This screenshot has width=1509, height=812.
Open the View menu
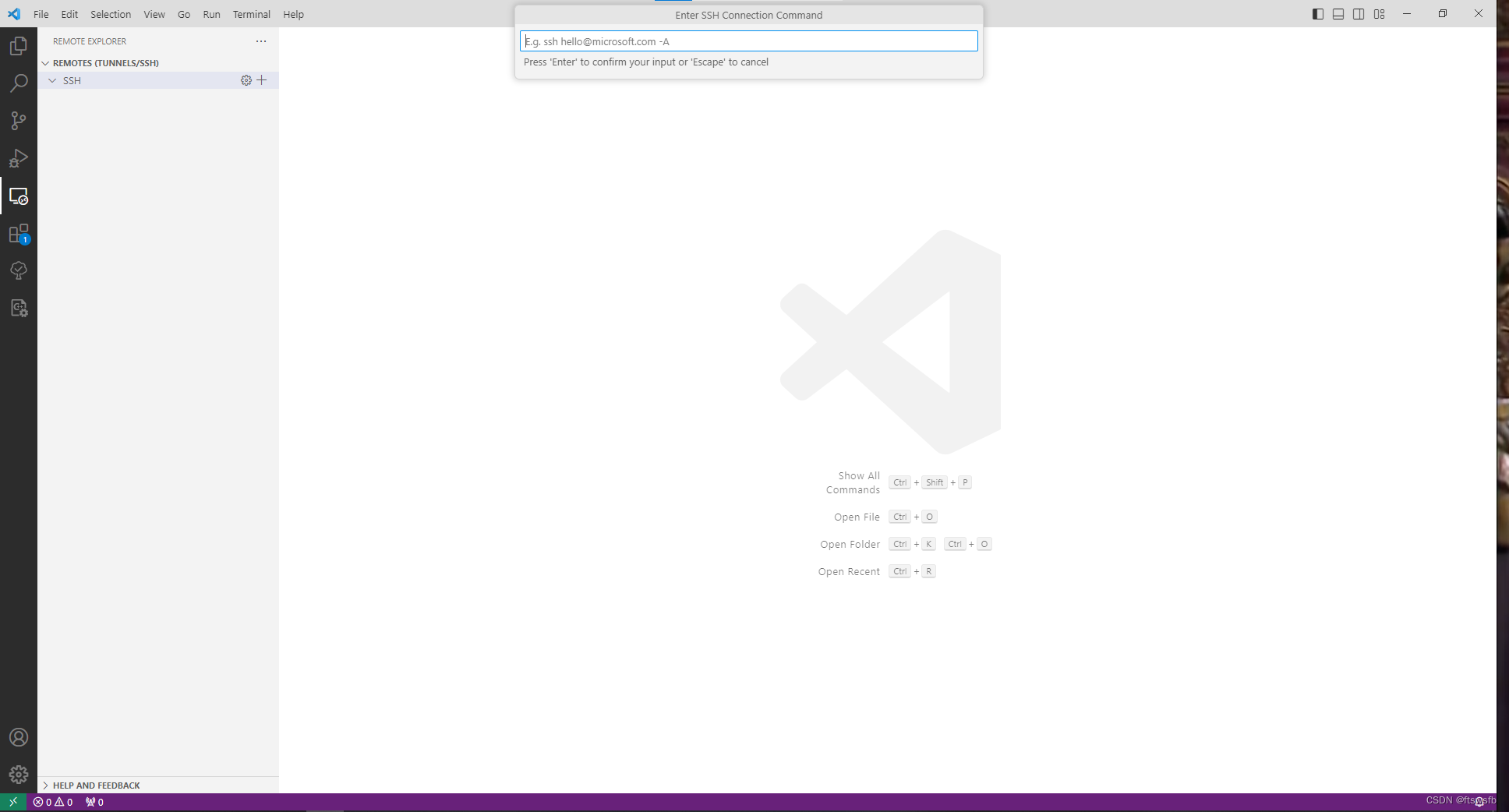click(x=154, y=14)
